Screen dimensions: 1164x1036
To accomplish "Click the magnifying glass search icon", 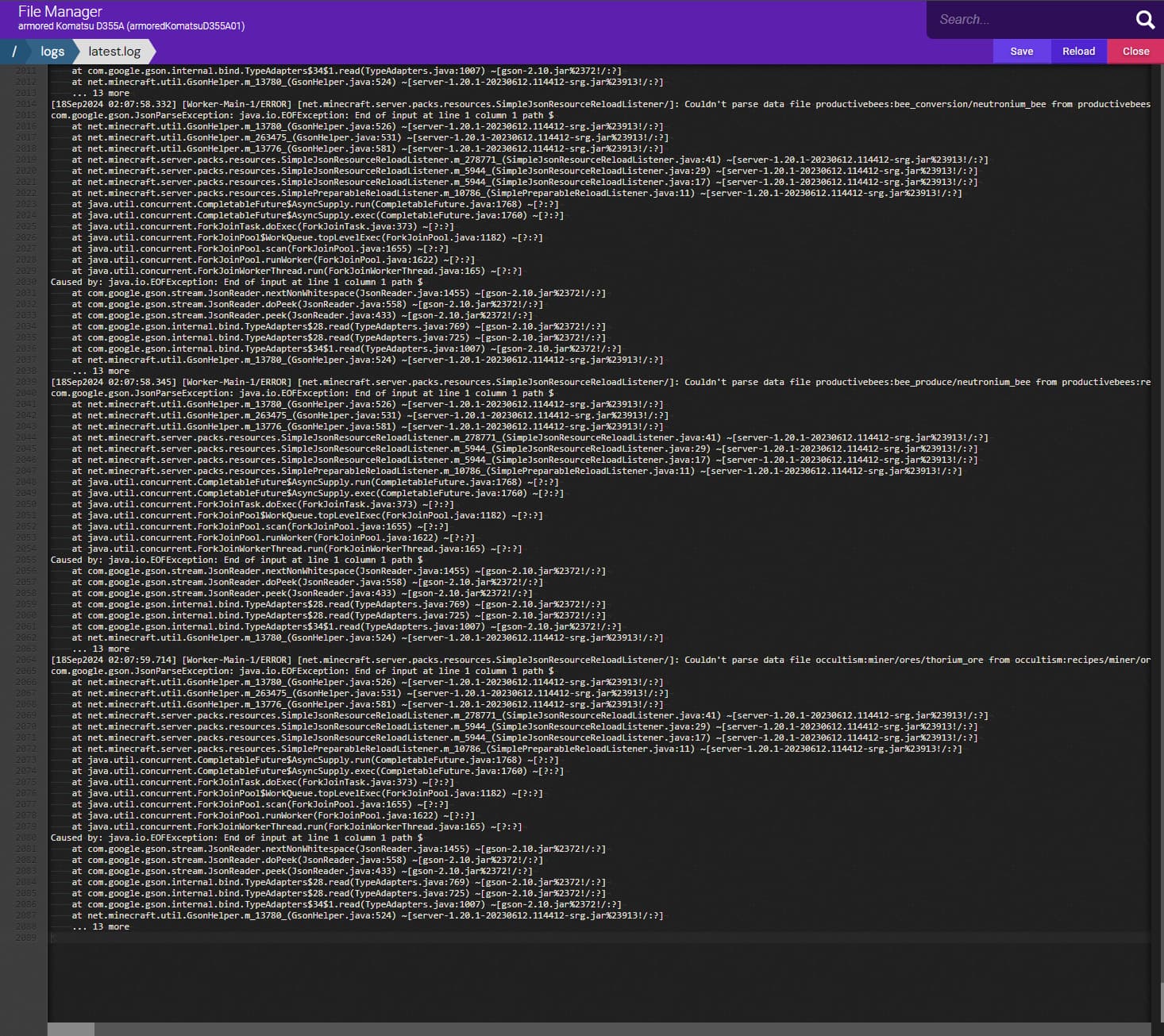I will [x=1144, y=20].
